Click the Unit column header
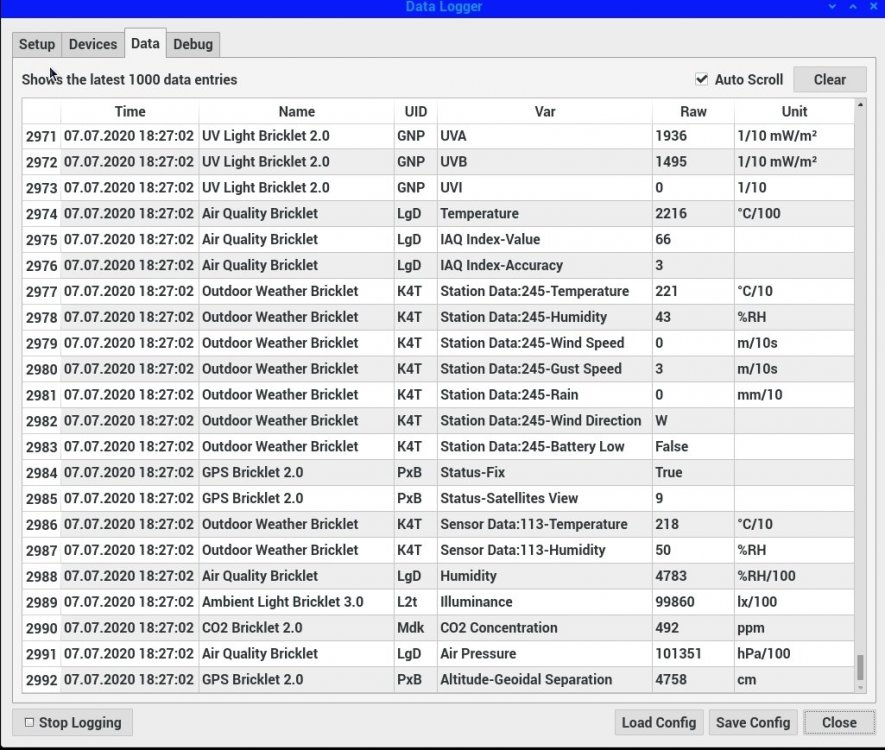Image resolution: width=885 pixels, height=750 pixels. click(x=794, y=111)
